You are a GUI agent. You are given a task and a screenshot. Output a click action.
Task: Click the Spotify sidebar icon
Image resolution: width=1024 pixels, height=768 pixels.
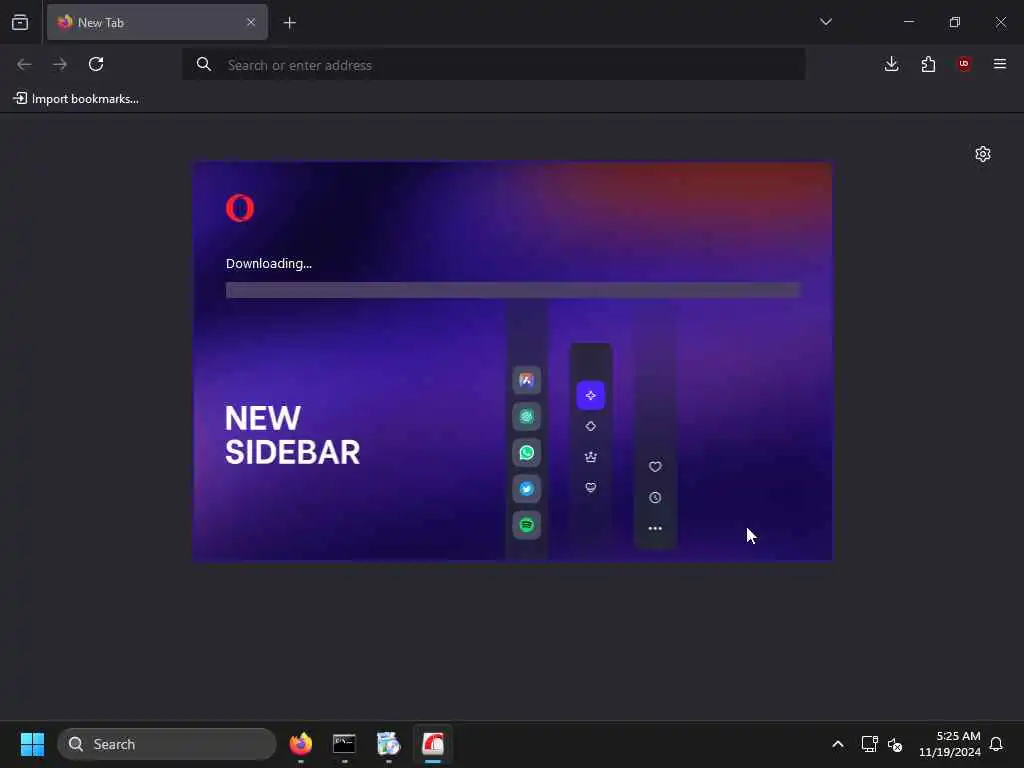[526, 525]
